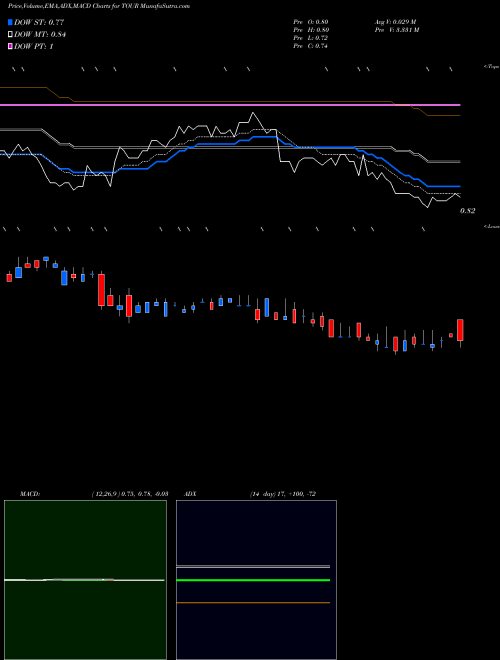Click the white DOW MT legend swatch

11,35
